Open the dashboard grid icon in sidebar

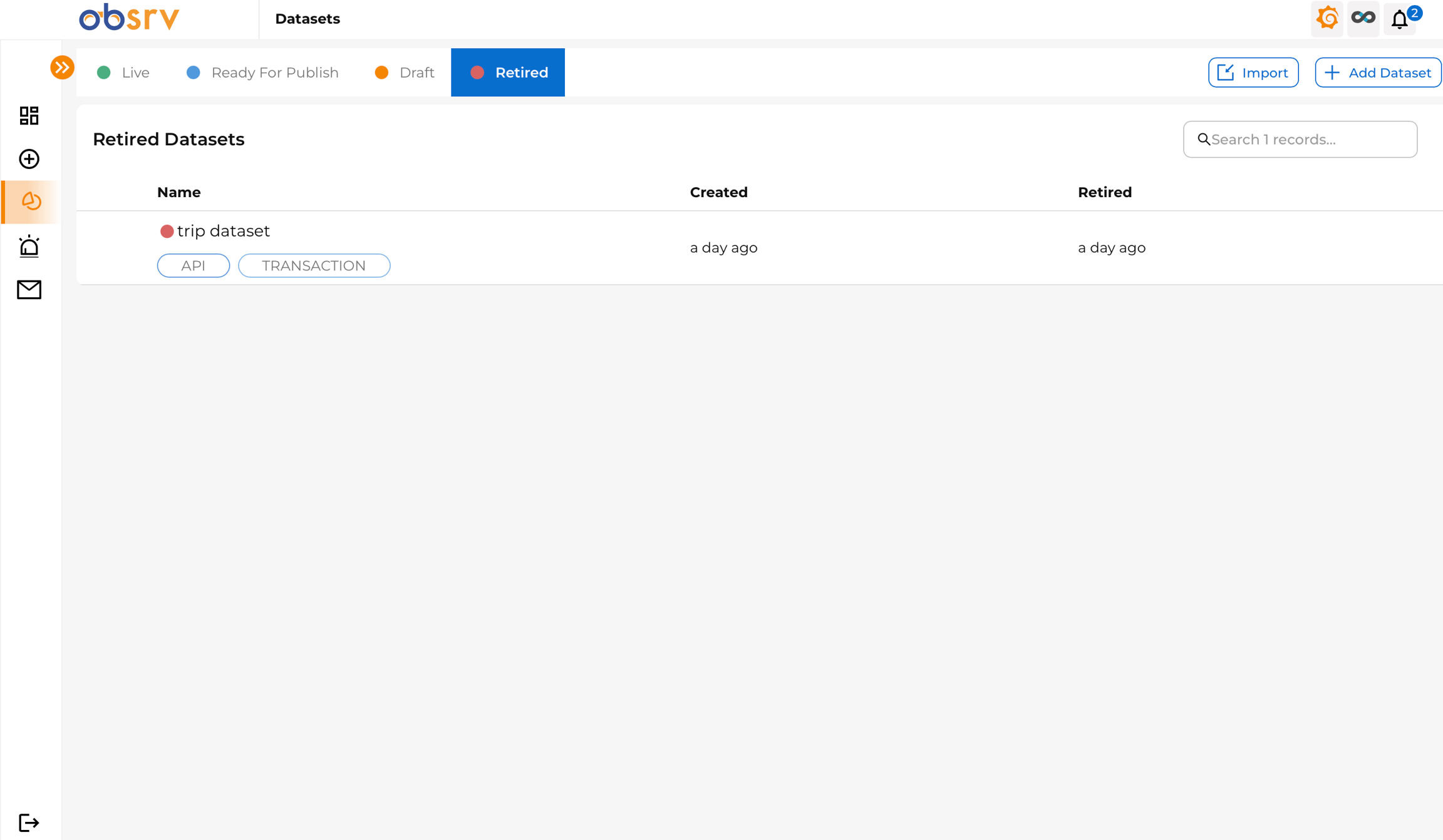coord(29,116)
